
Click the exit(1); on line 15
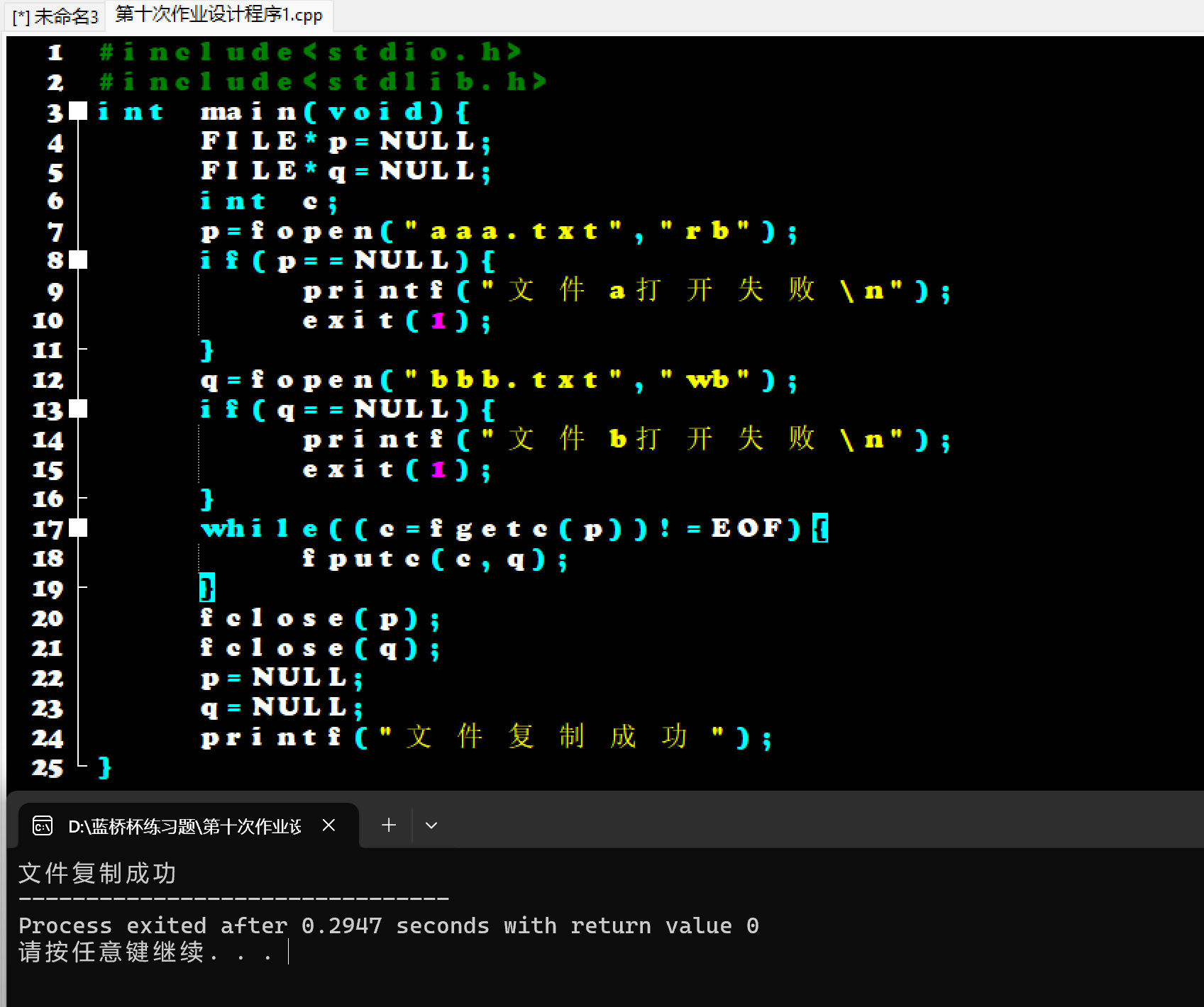[397, 470]
